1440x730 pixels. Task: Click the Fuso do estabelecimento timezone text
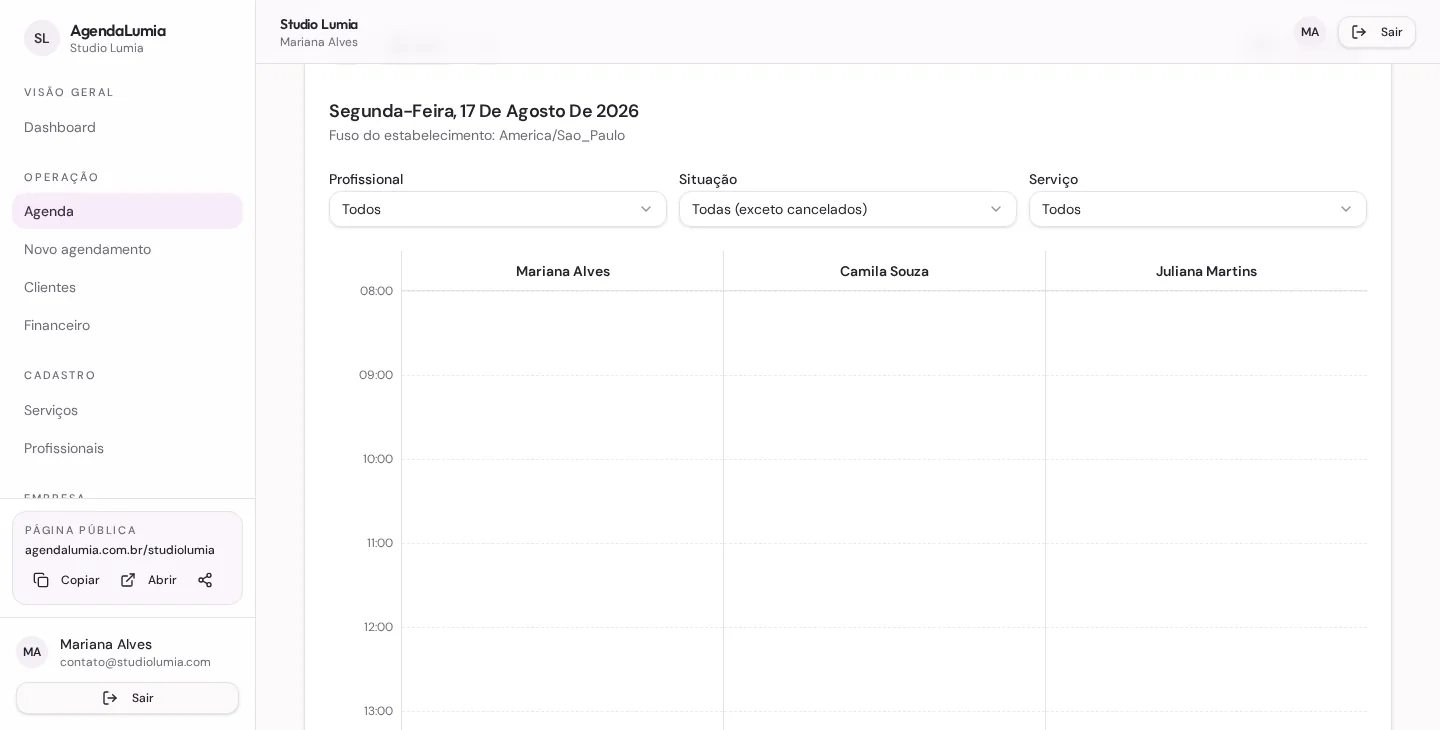click(477, 135)
